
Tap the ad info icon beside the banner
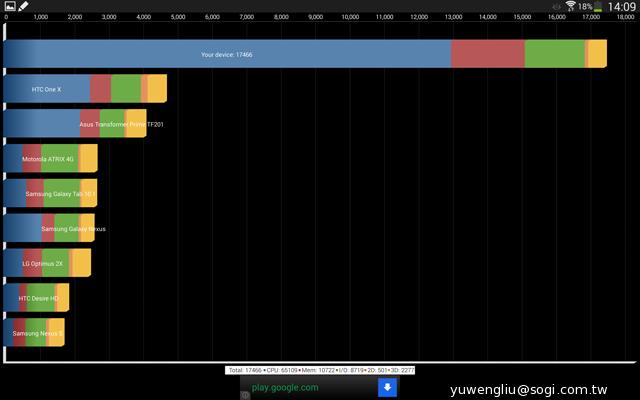pos(246,395)
